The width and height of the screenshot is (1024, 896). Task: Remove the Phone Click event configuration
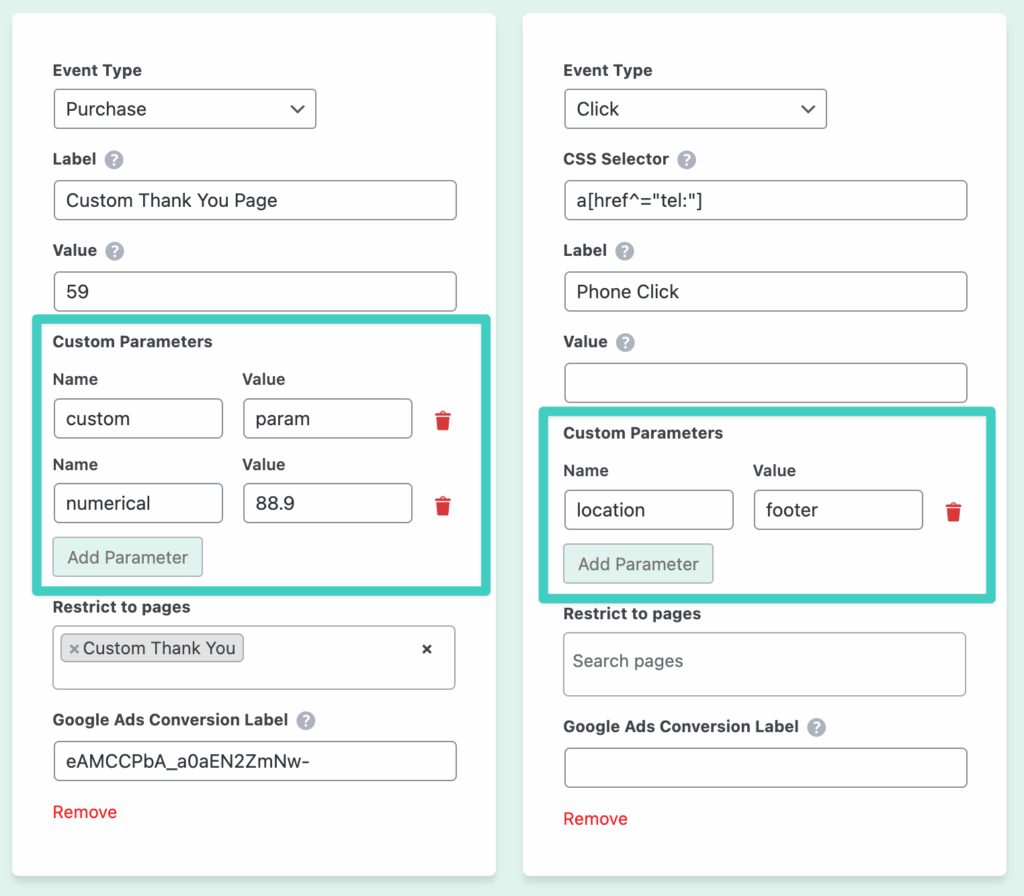click(x=595, y=818)
